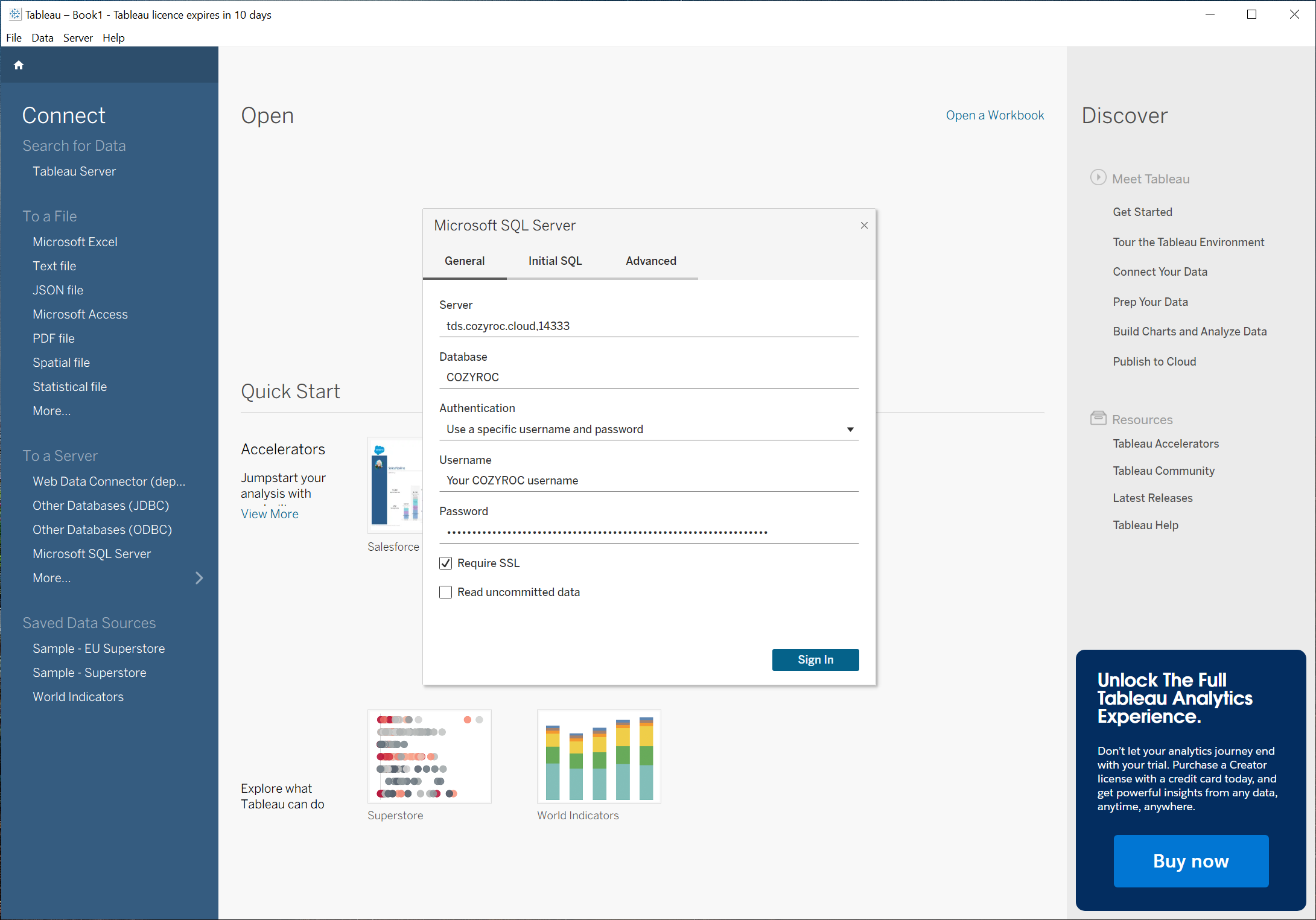The width and height of the screenshot is (1316, 920).
Task: Enable Read uncommitted data checkbox
Action: 445,592
